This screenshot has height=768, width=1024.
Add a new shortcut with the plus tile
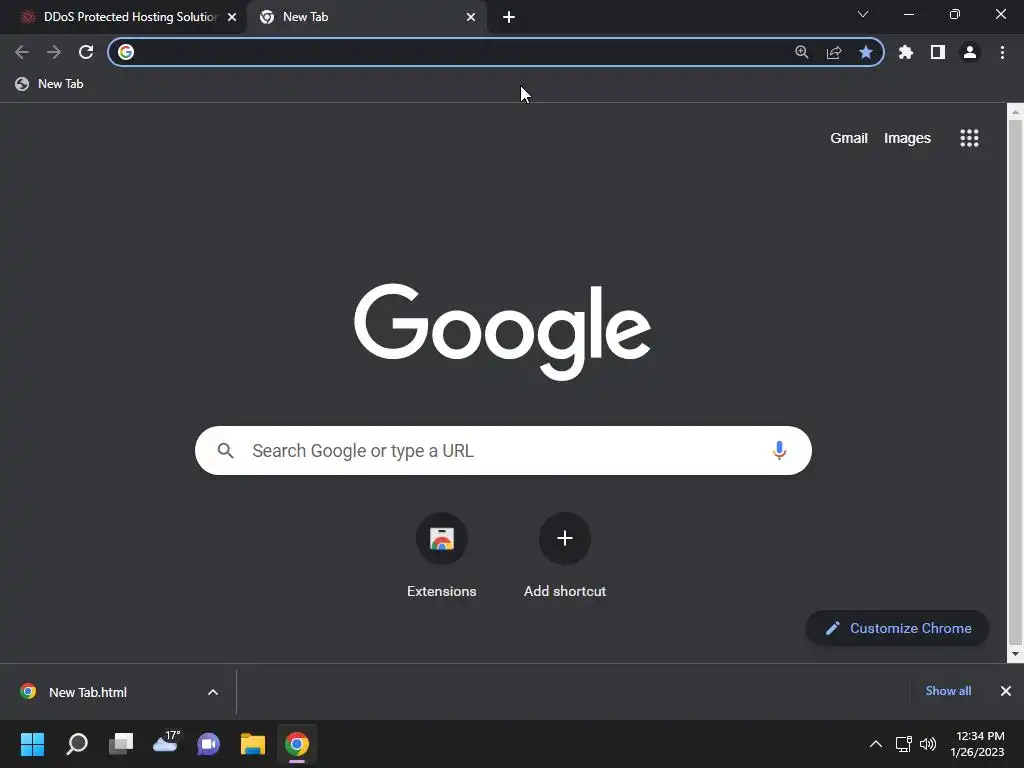[565, 556]
